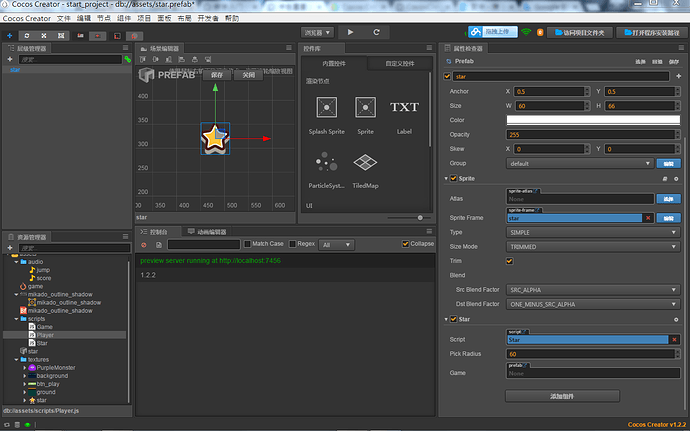690x431 pixels.
Task: Click the ParticleSystem node icon
Action: [x=327, y=162]
